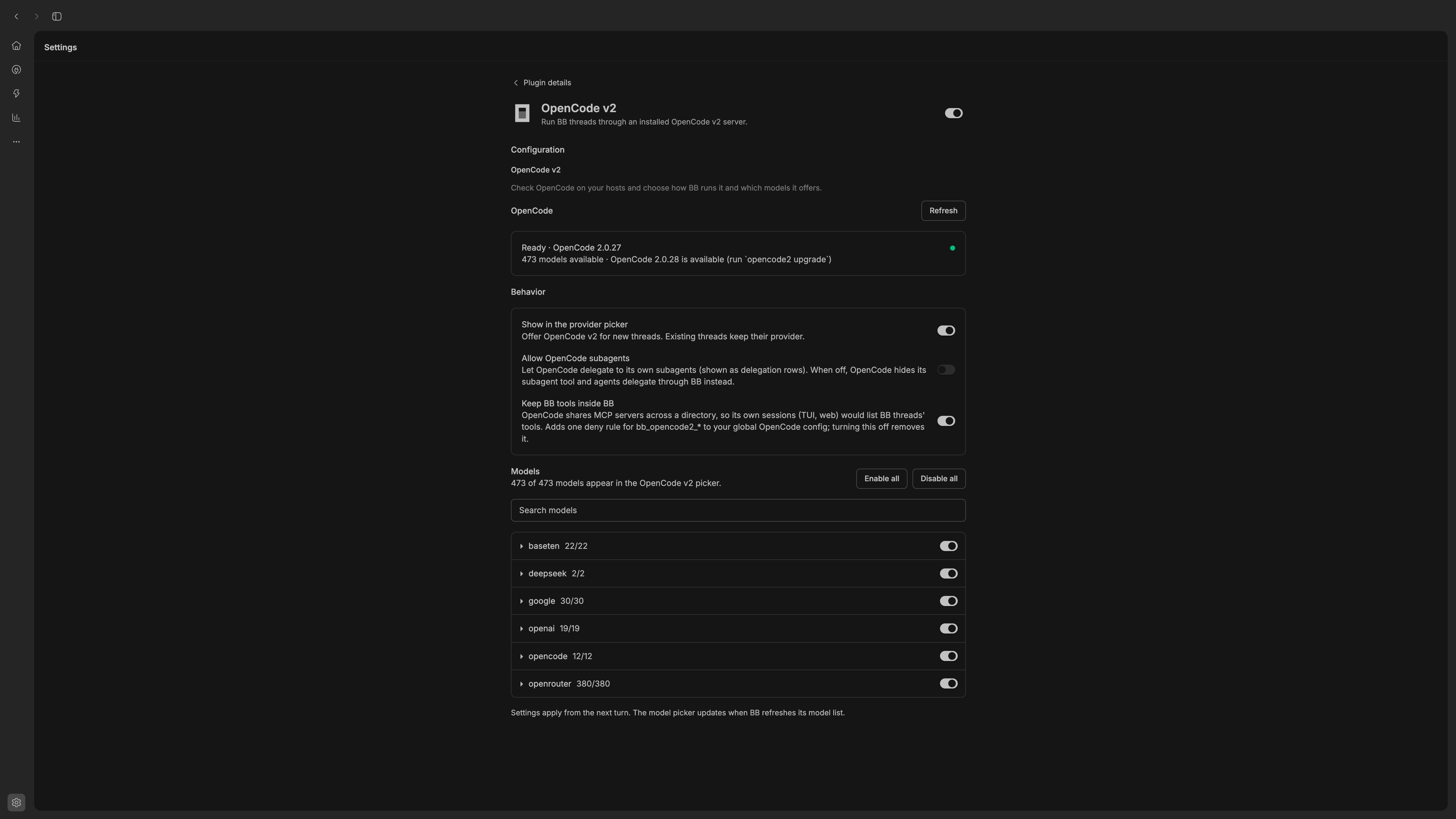Expand the opencode model group
1456x819 pixels.
tap(521, 656)
